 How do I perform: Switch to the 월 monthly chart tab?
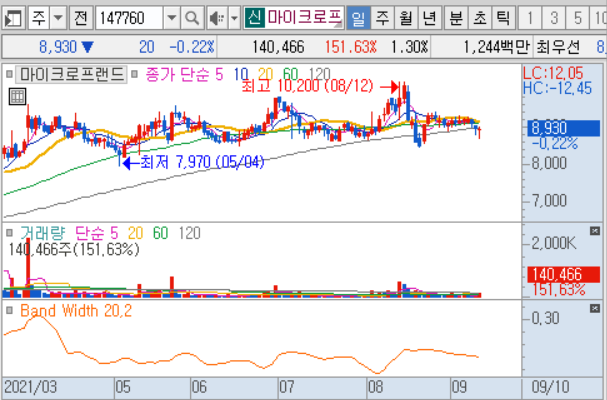click(406, 18)
